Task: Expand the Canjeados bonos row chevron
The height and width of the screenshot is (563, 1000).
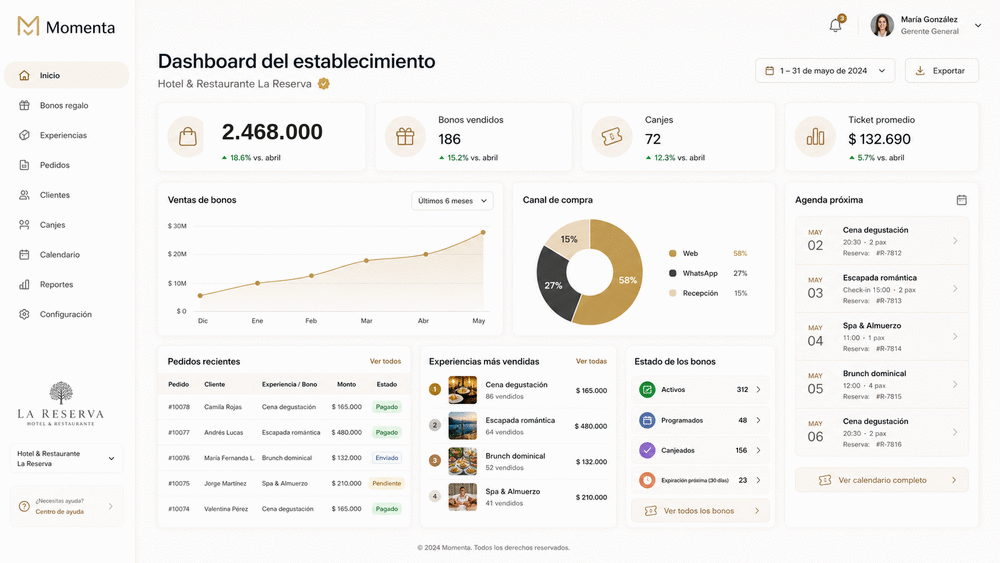Action: tap(758, 450)
